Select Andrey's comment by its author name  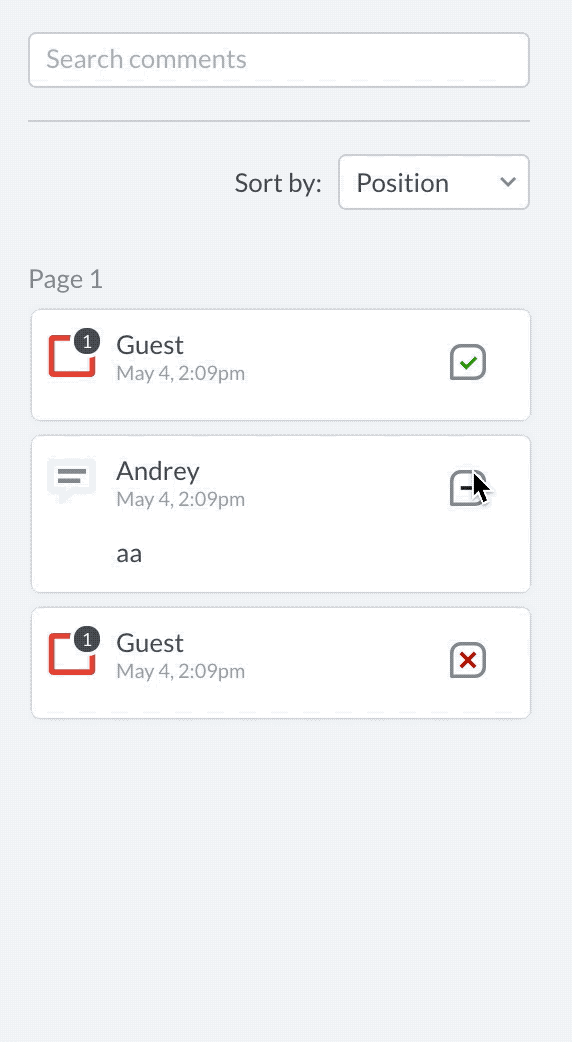[158, 470]
